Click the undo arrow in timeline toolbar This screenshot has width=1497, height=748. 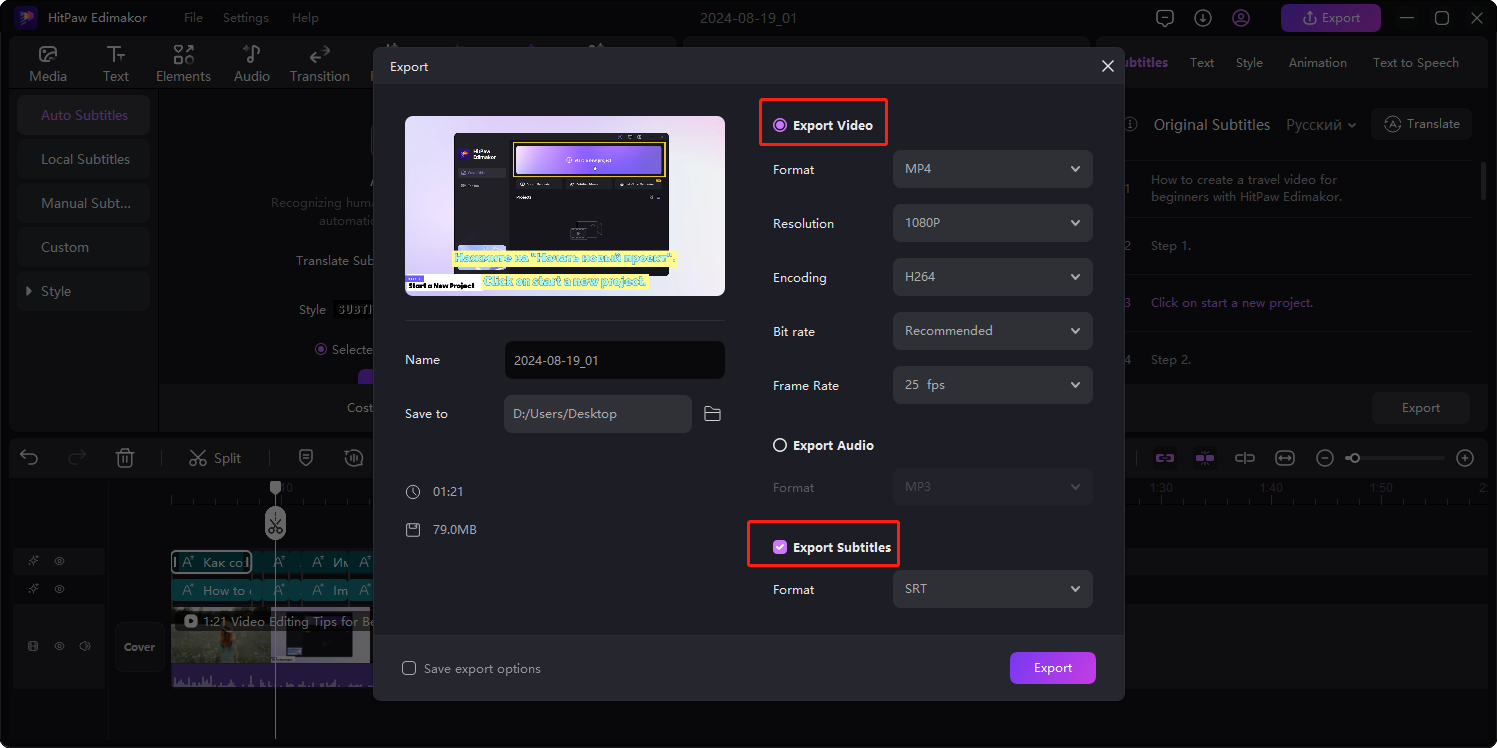[29, 458]
